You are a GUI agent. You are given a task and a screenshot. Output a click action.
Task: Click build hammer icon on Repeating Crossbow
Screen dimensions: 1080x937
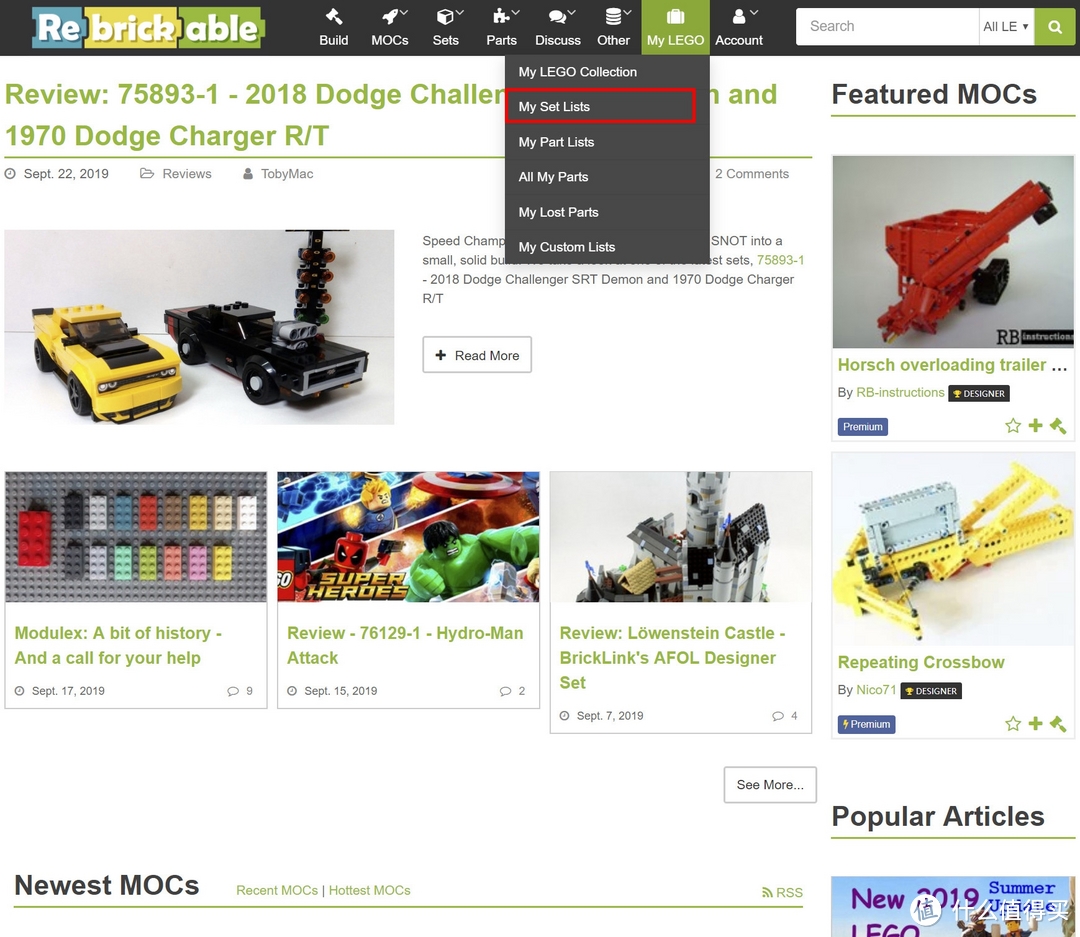[x=1058, y=723]
